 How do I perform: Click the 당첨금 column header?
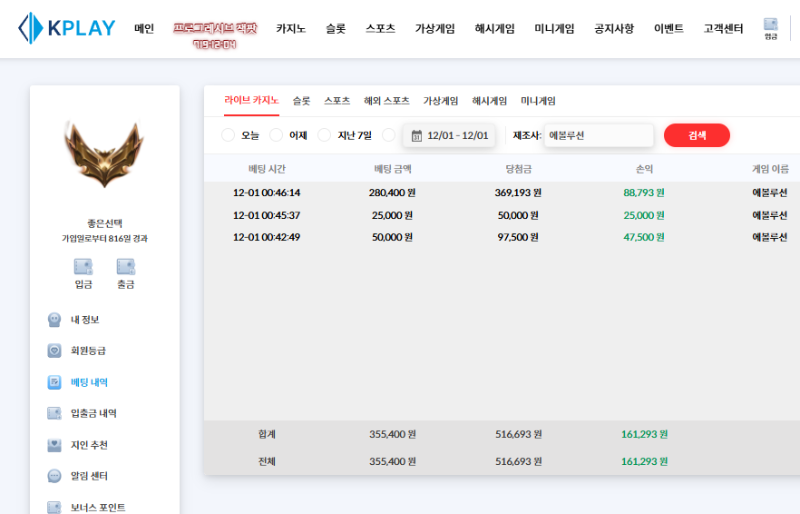point(518,169)
